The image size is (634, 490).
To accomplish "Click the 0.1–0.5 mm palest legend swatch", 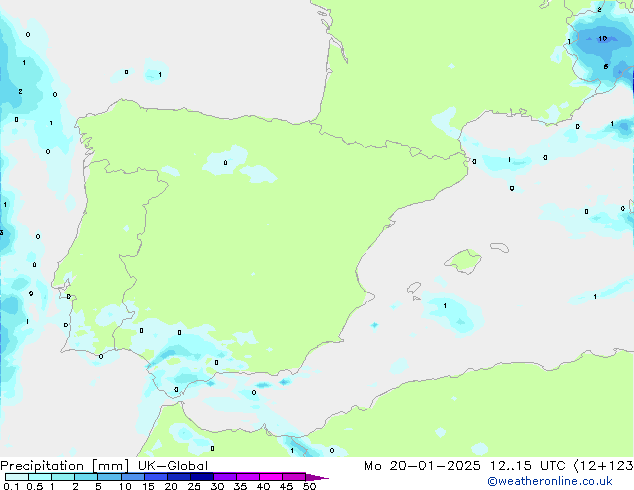I will 17,477.
